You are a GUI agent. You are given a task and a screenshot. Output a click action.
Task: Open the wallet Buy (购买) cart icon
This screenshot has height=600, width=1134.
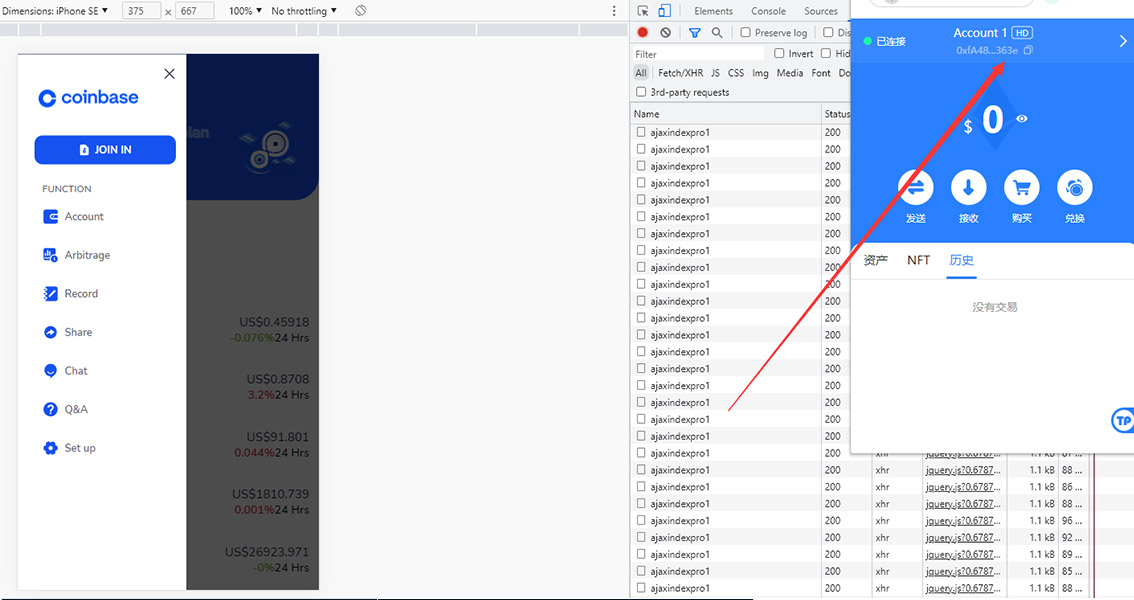[x=1021, y=187]
